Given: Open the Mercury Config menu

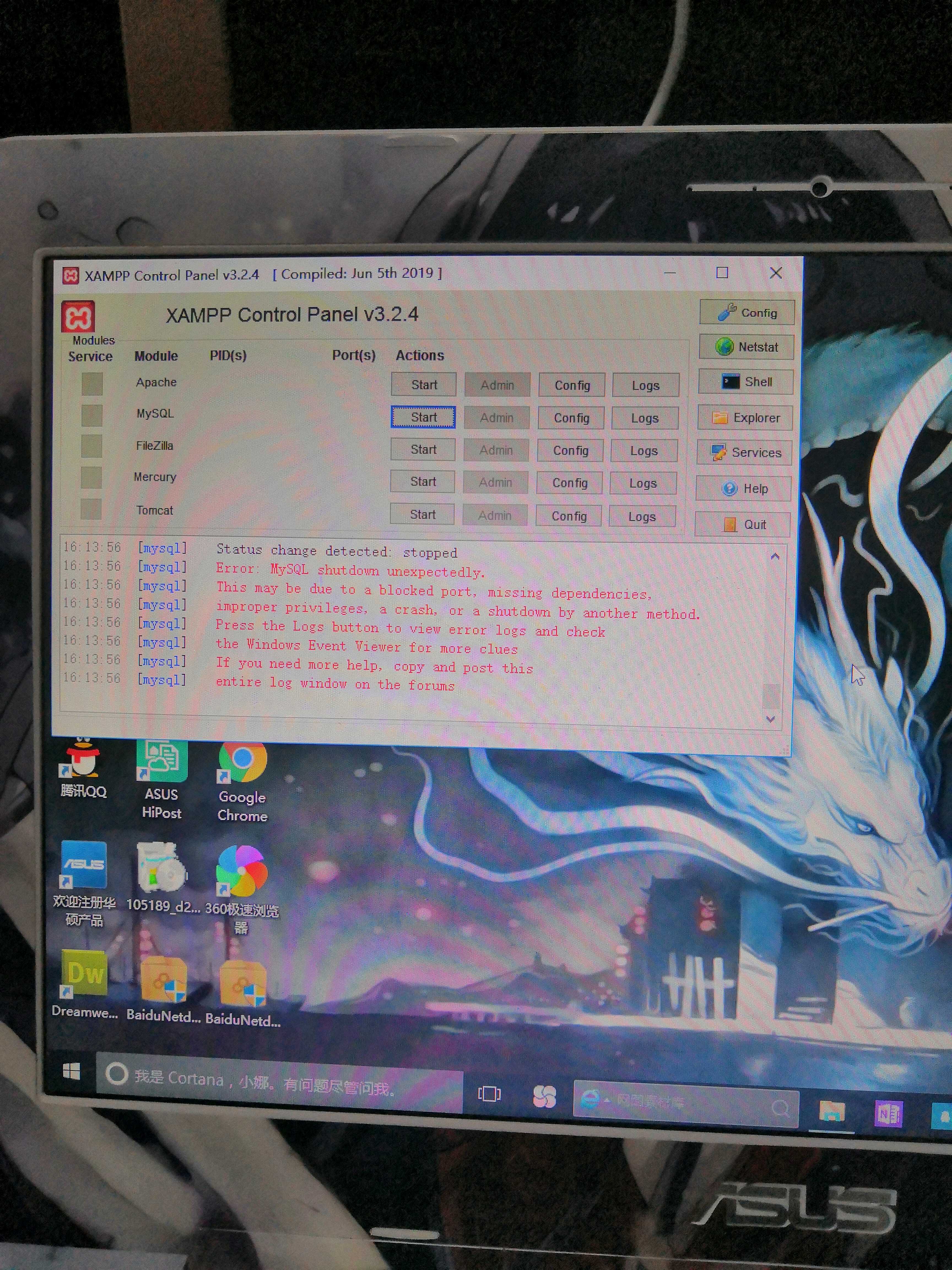Looking at the screenshot, I should pyautogui.click(x=570, y=483).
